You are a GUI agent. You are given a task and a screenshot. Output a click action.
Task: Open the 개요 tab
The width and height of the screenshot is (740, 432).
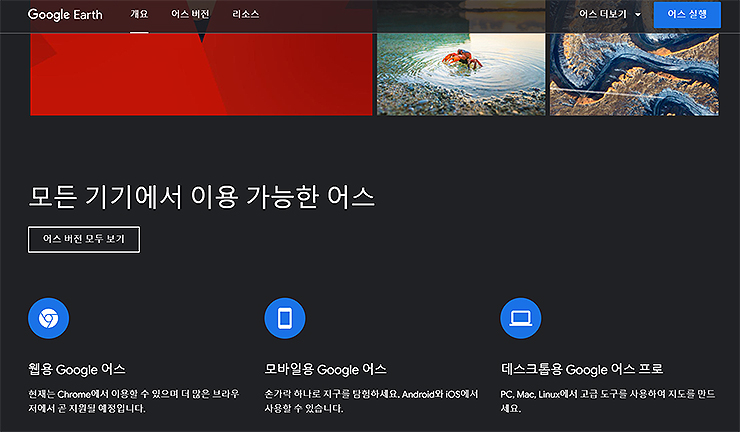tap(139, 14)
